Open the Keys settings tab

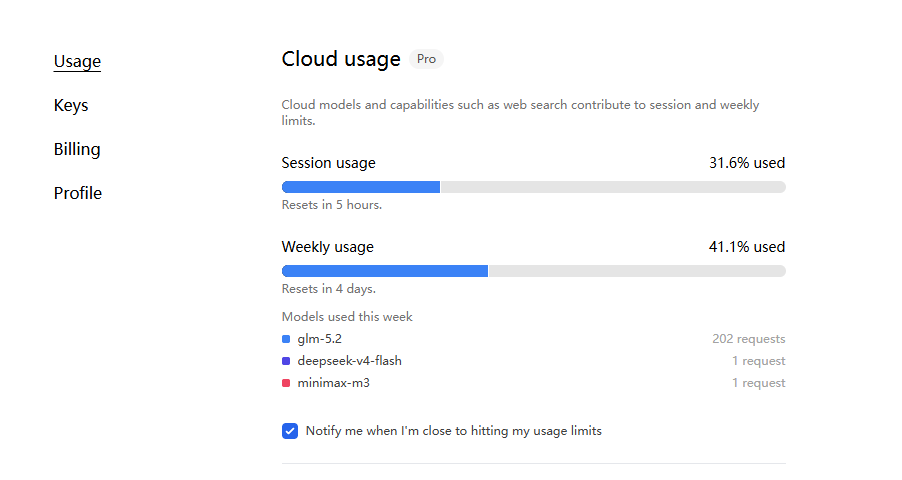pyautogui.click(x=71, y=105)
